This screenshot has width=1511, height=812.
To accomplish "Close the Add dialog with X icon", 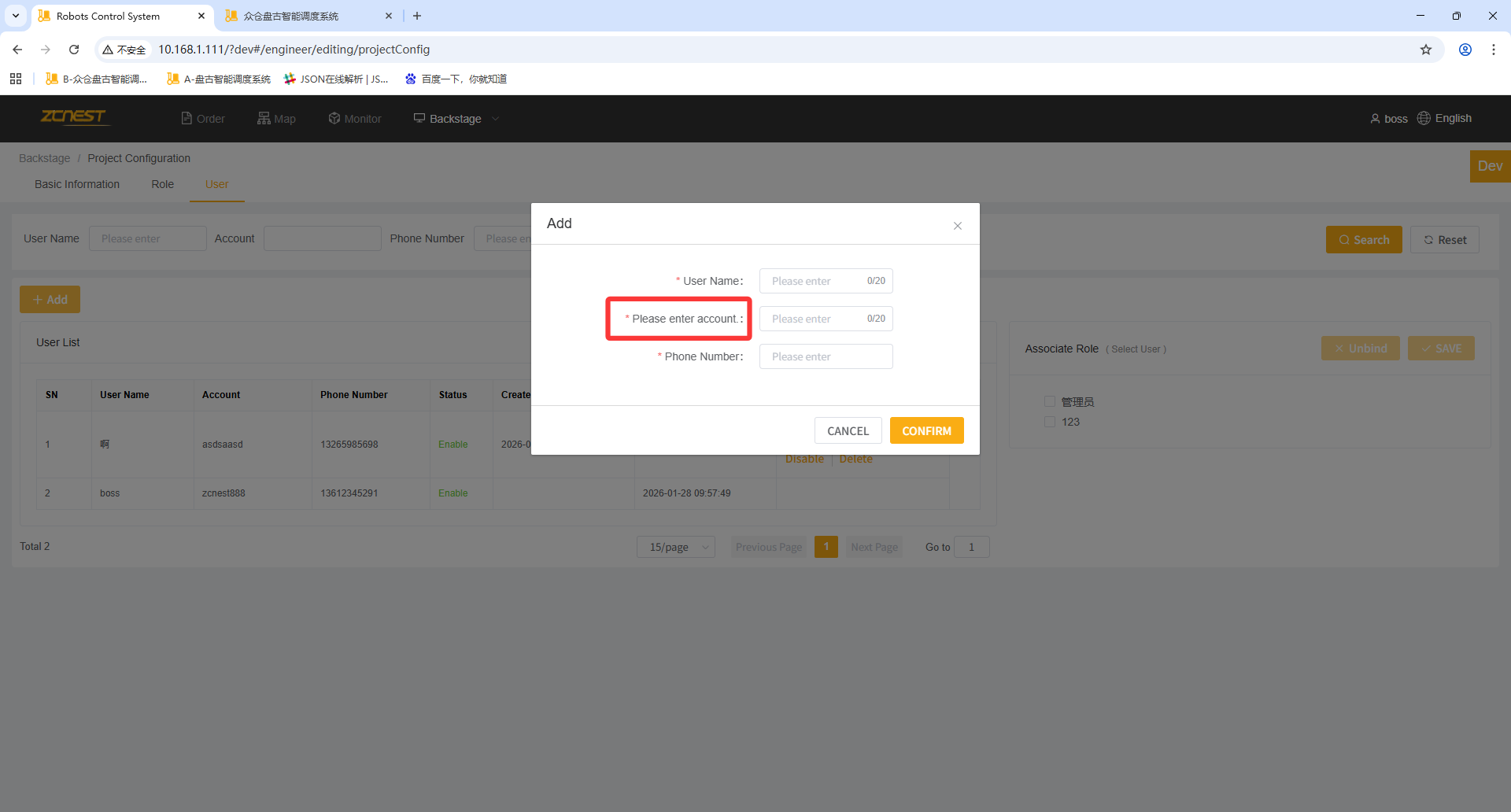I will click(957, 226).
